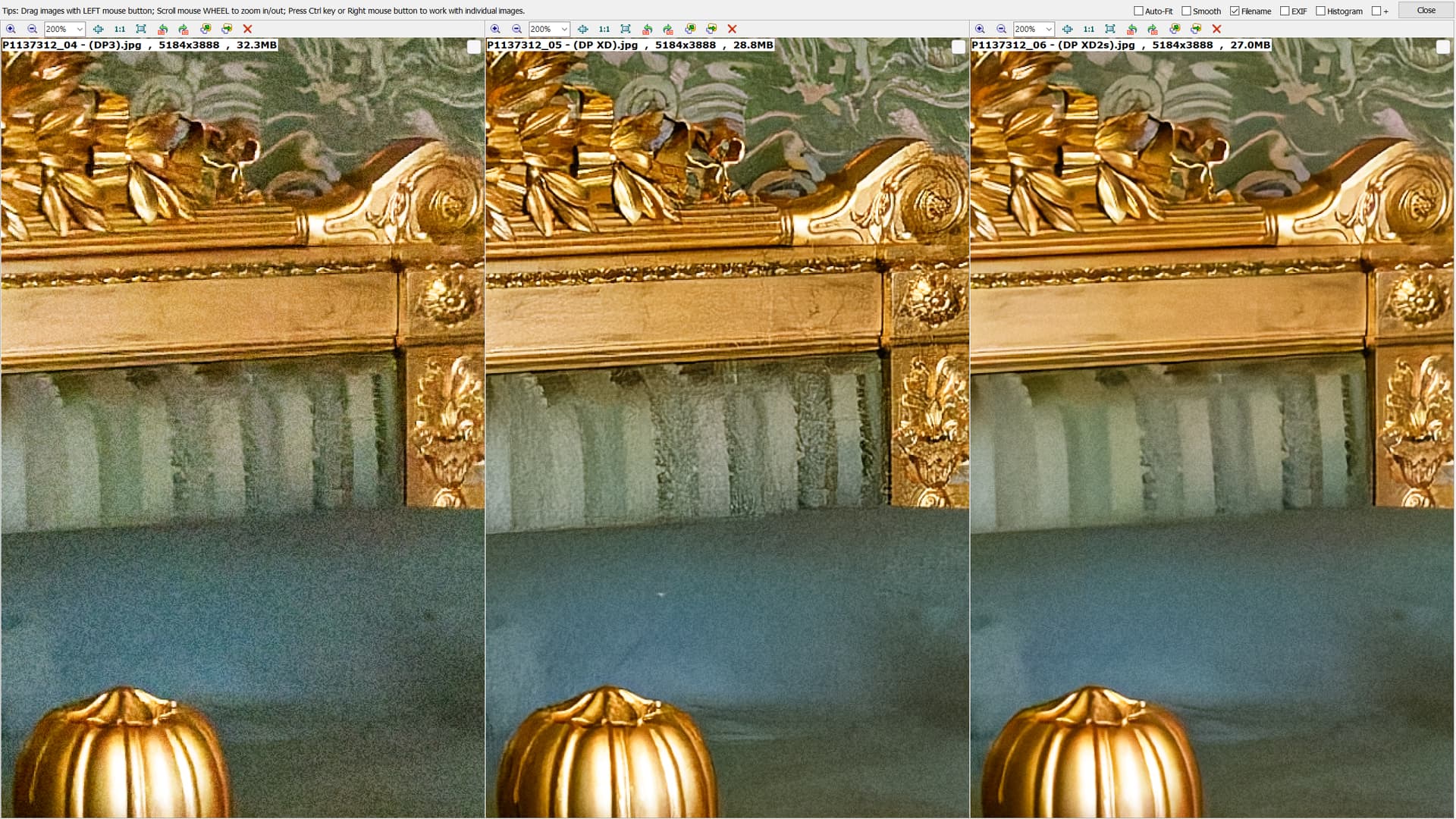Zoom in on the DP XD image panel

pyautogui.click(x=495, y=29)
